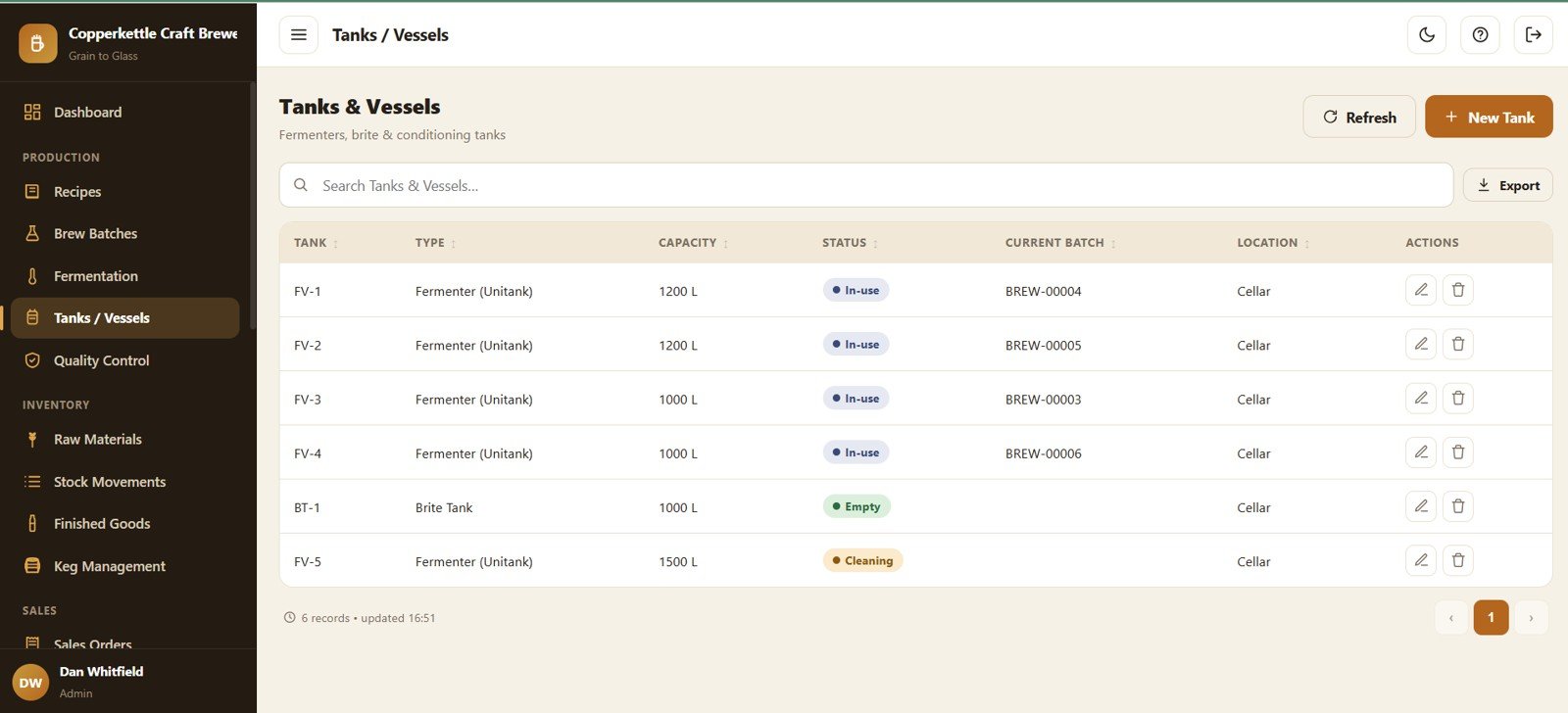This screenshot has height=713, width=1568.
Task: Sort by the LOCATION column
Action: tap(1273, 243)
